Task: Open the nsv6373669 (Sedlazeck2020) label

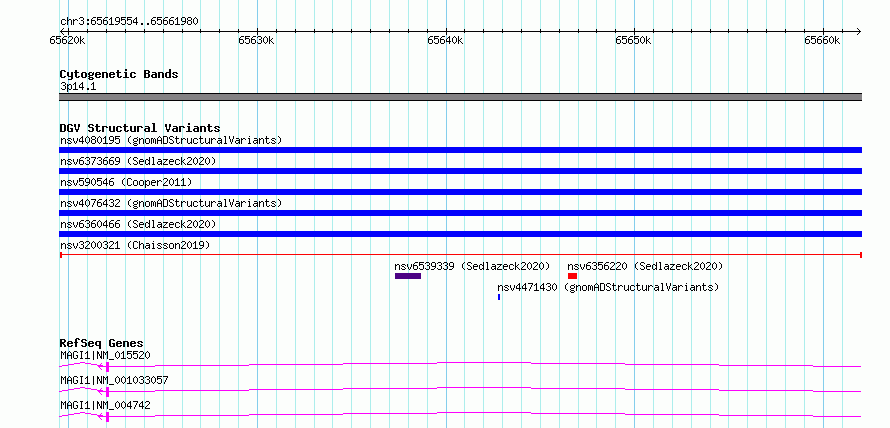Action: pyautogui.click(x=138, y=161)
